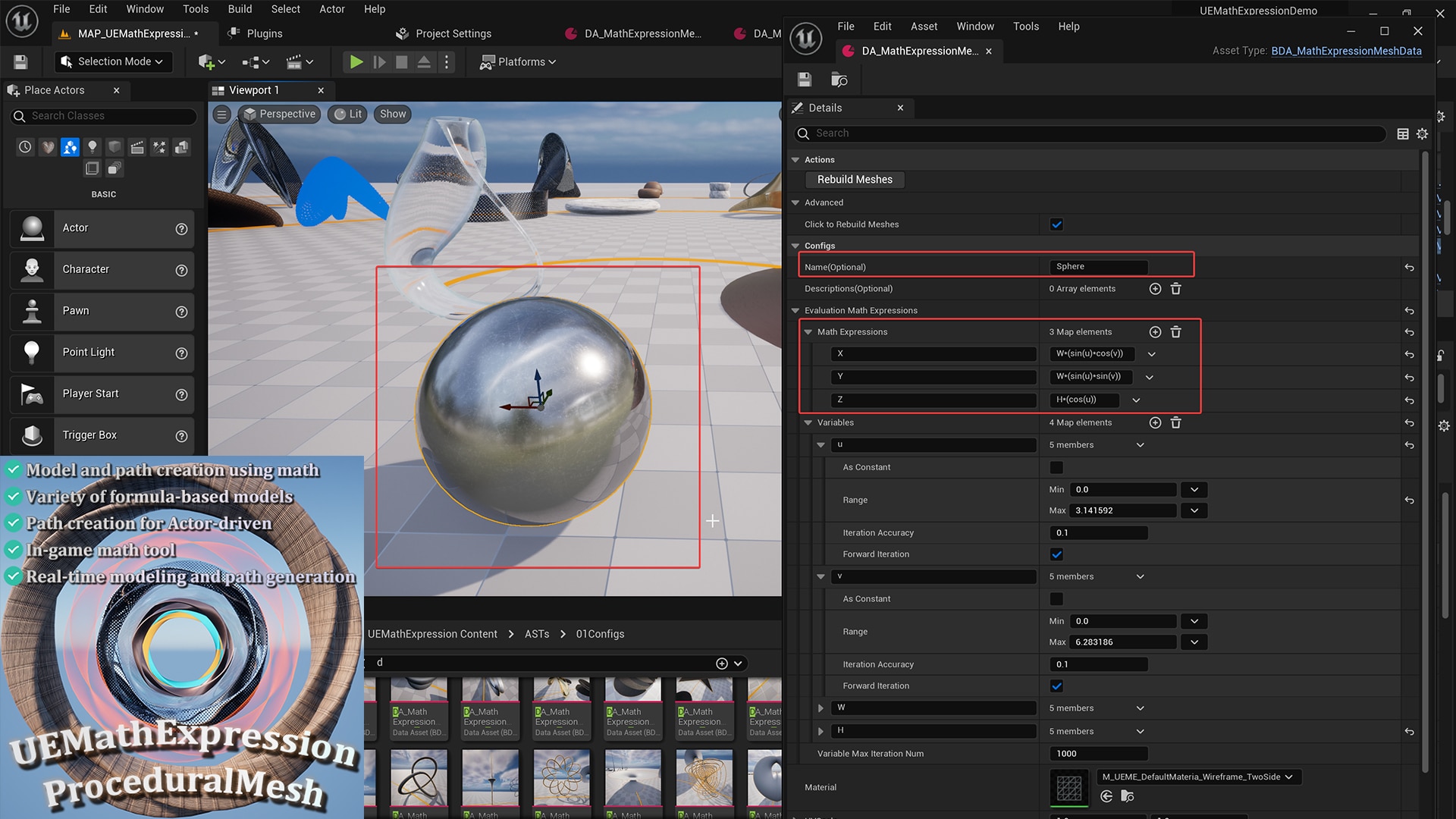Save the current level
The width and height of the screenshot is (1456, 819).
point(20,61)
